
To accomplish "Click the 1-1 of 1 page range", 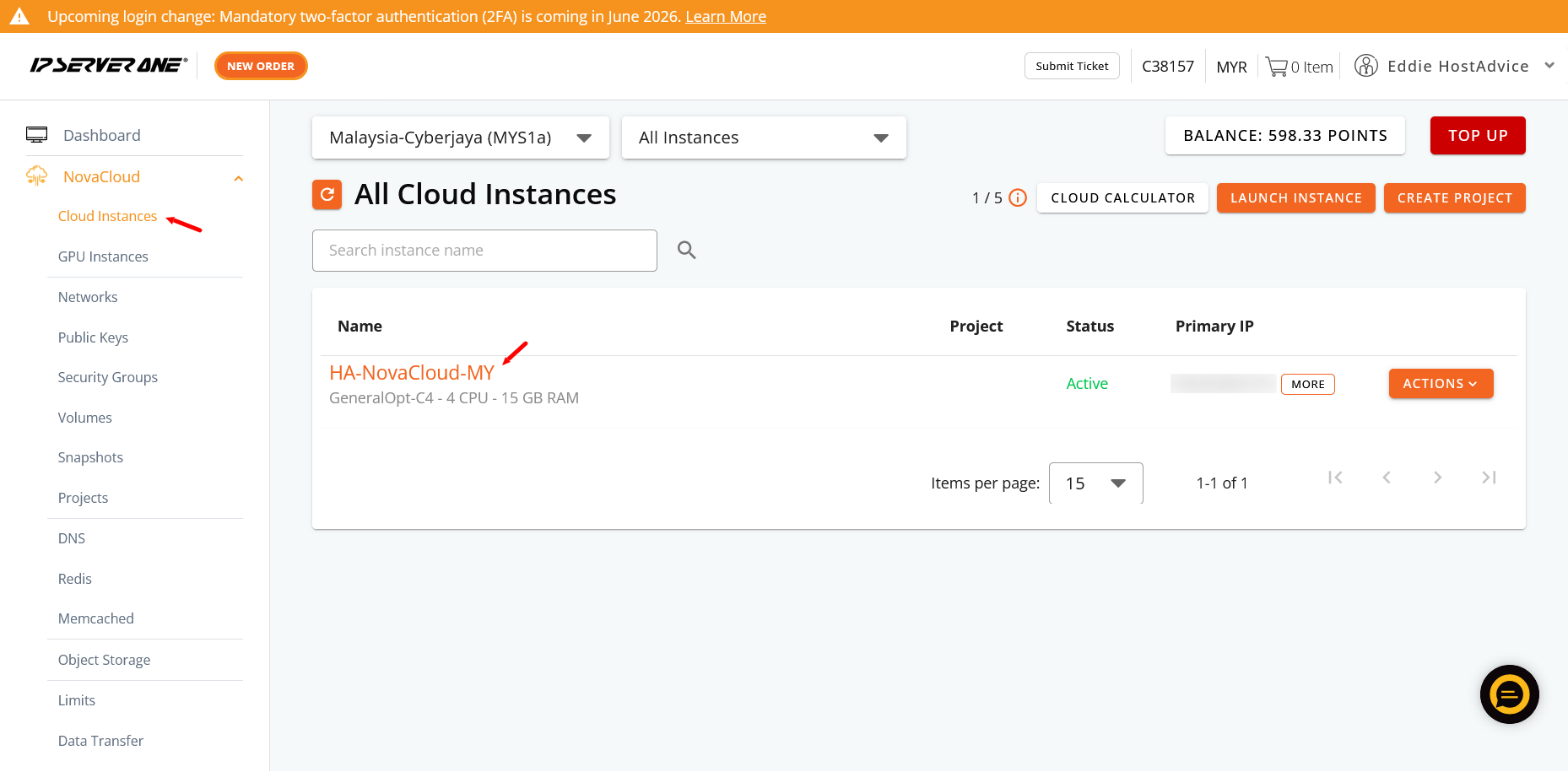I will tap(1222, 483).
